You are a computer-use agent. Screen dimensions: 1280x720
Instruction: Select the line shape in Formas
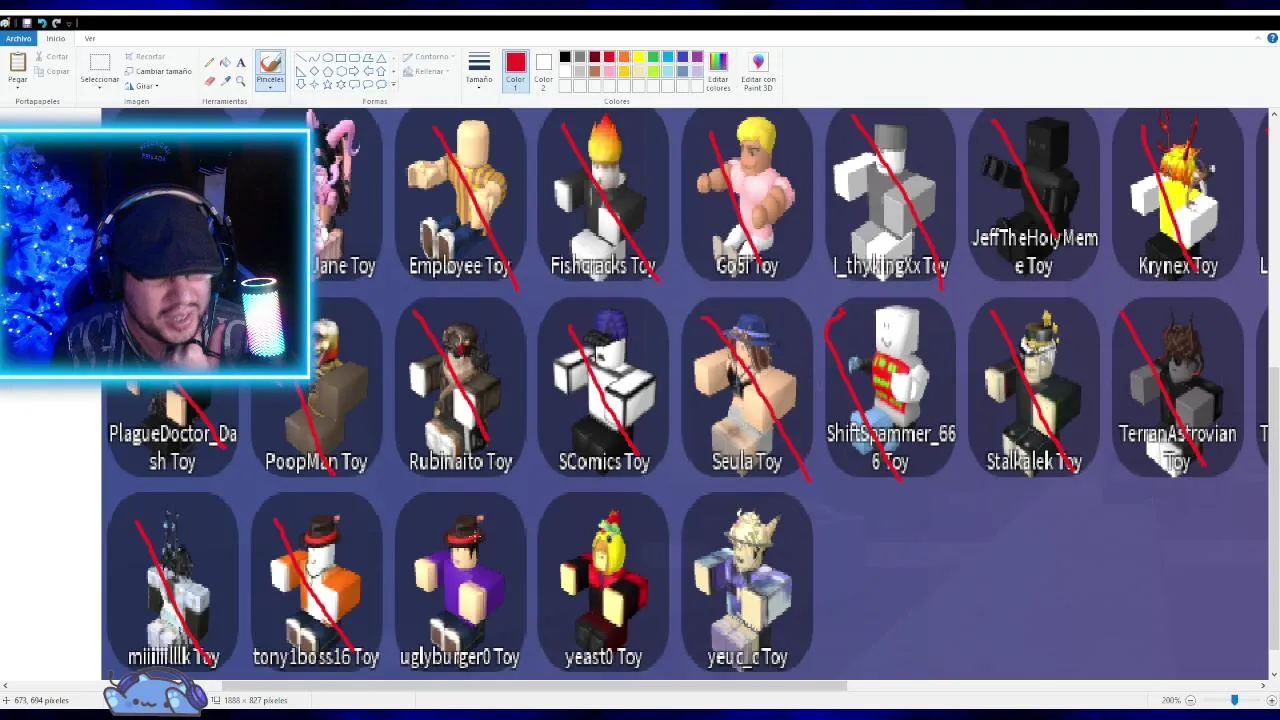click(x=301, y=58)
